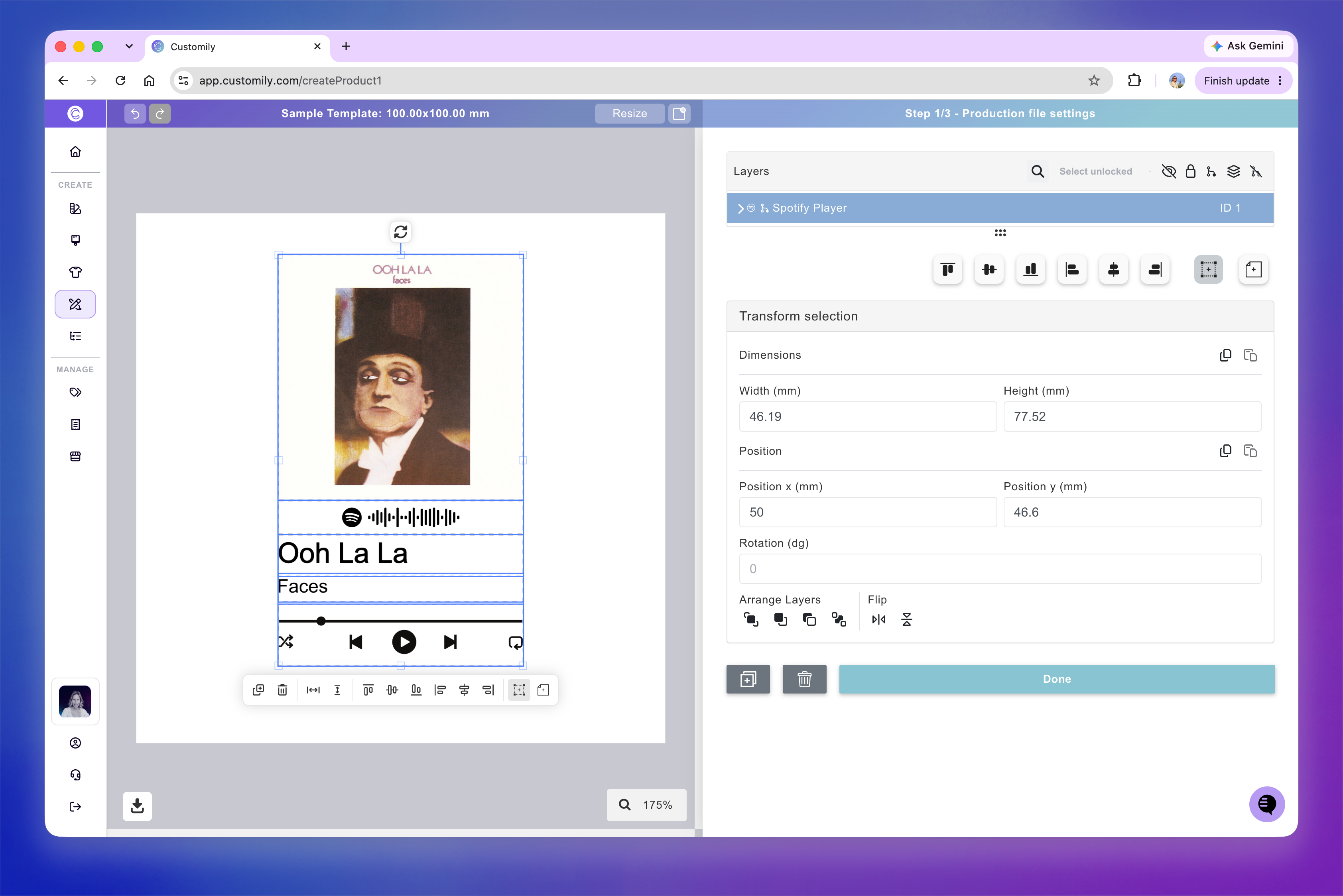Toggle the fit-to-selection dashed square button
Image resolution: width=1343 pixels, height=896 pixels.
coord(1208,270)
